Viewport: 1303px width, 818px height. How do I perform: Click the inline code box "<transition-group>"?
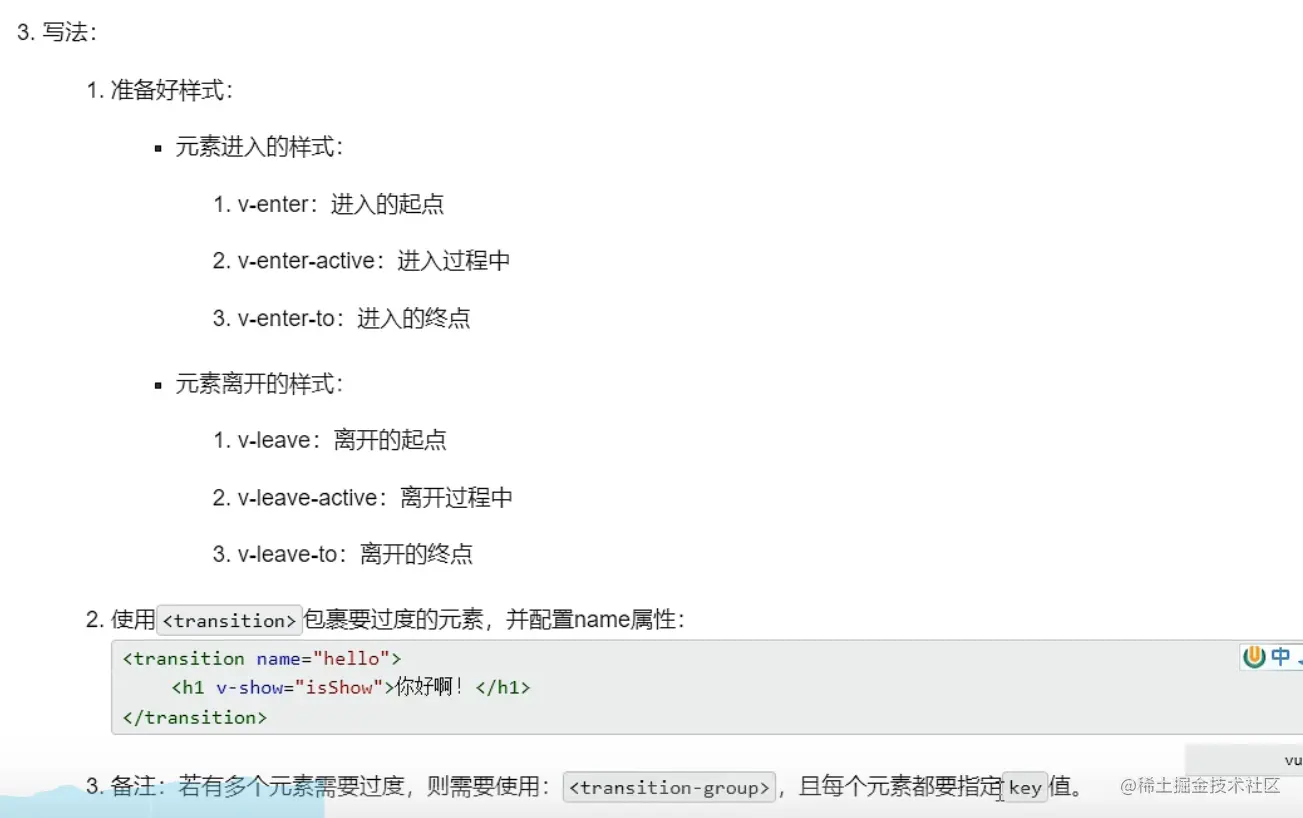[669, 787]
